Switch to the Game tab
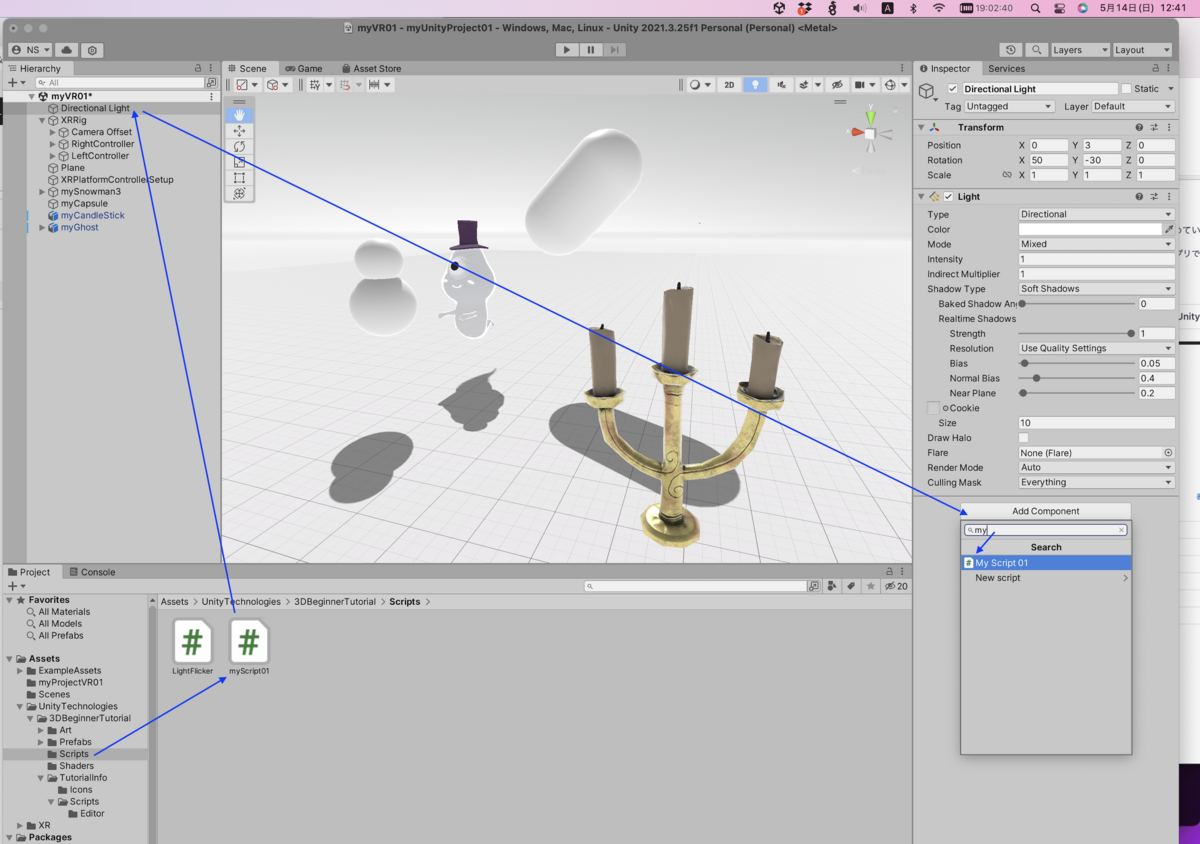The width and height of the screenshot is (1200, 844). 304,69
